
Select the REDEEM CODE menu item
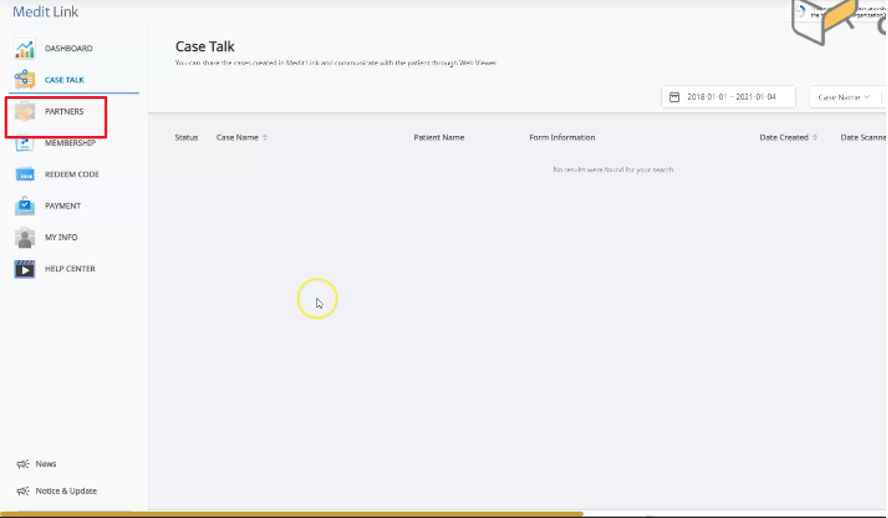tap(72, 175)
